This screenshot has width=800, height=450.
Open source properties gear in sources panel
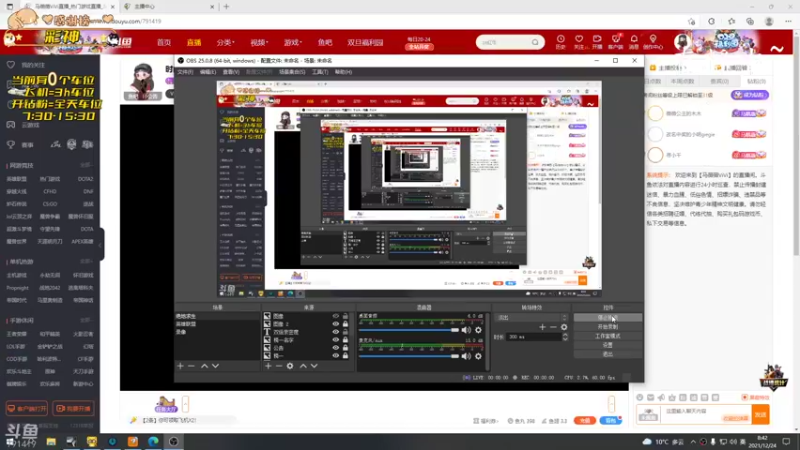[x=290, y=366]
